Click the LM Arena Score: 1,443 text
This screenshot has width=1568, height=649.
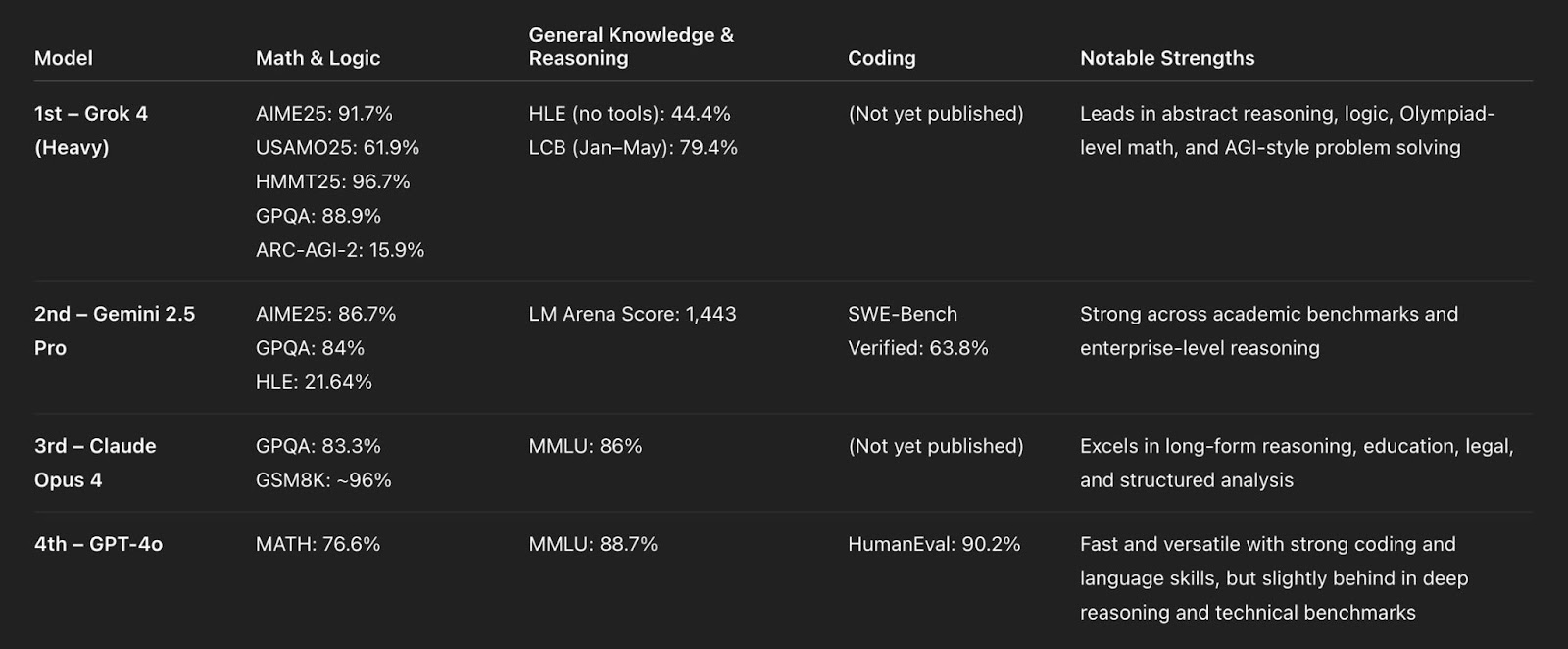coord(633,314)
